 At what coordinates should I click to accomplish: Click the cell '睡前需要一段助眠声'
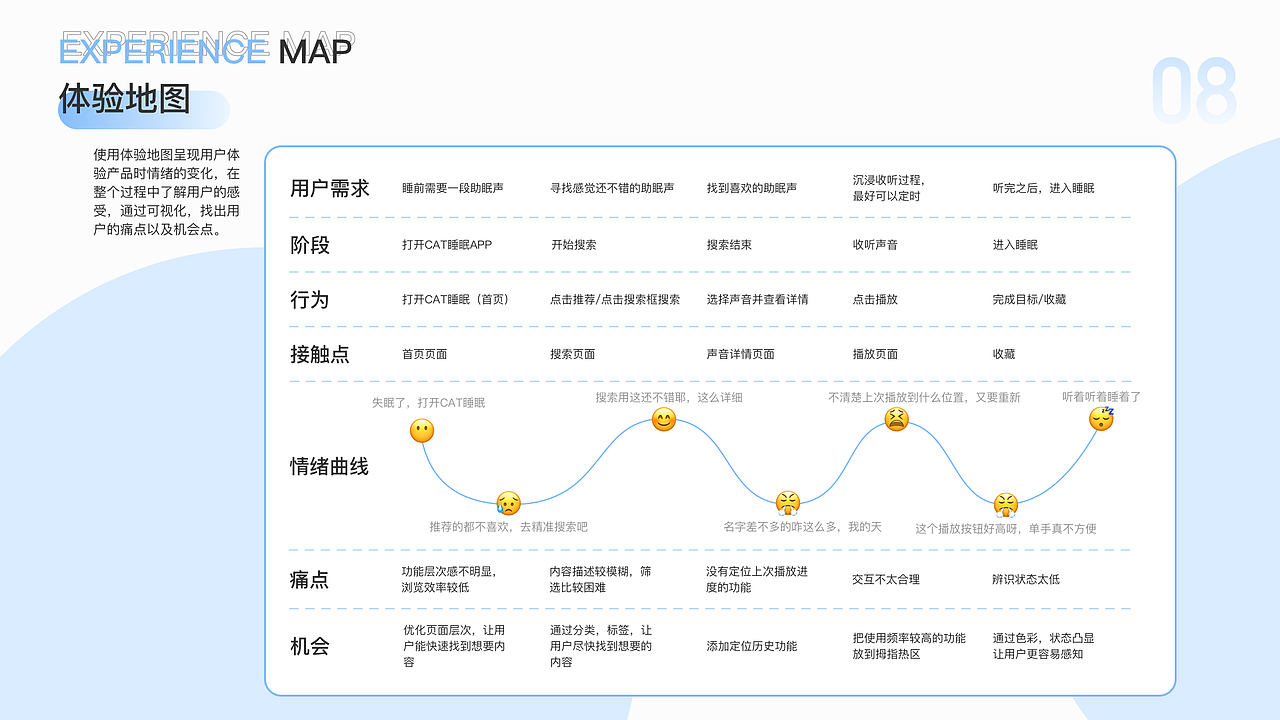453,188
